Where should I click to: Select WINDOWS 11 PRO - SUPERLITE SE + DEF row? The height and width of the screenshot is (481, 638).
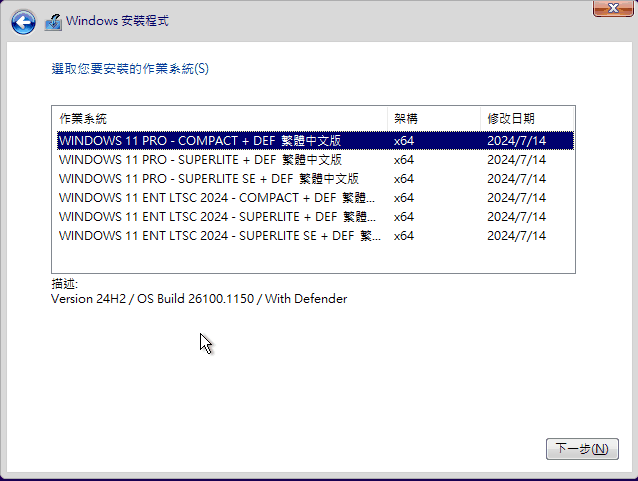tap(315, 179)
